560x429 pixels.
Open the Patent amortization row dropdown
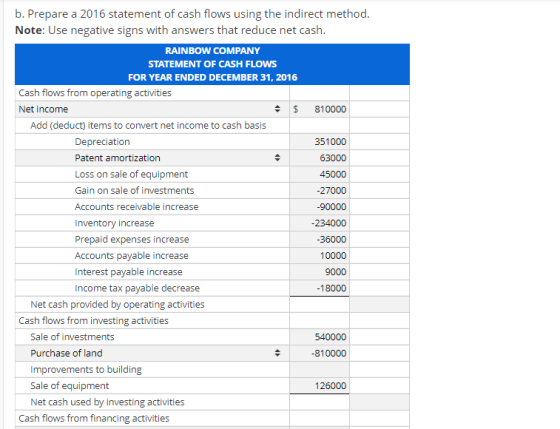(277, 158)
